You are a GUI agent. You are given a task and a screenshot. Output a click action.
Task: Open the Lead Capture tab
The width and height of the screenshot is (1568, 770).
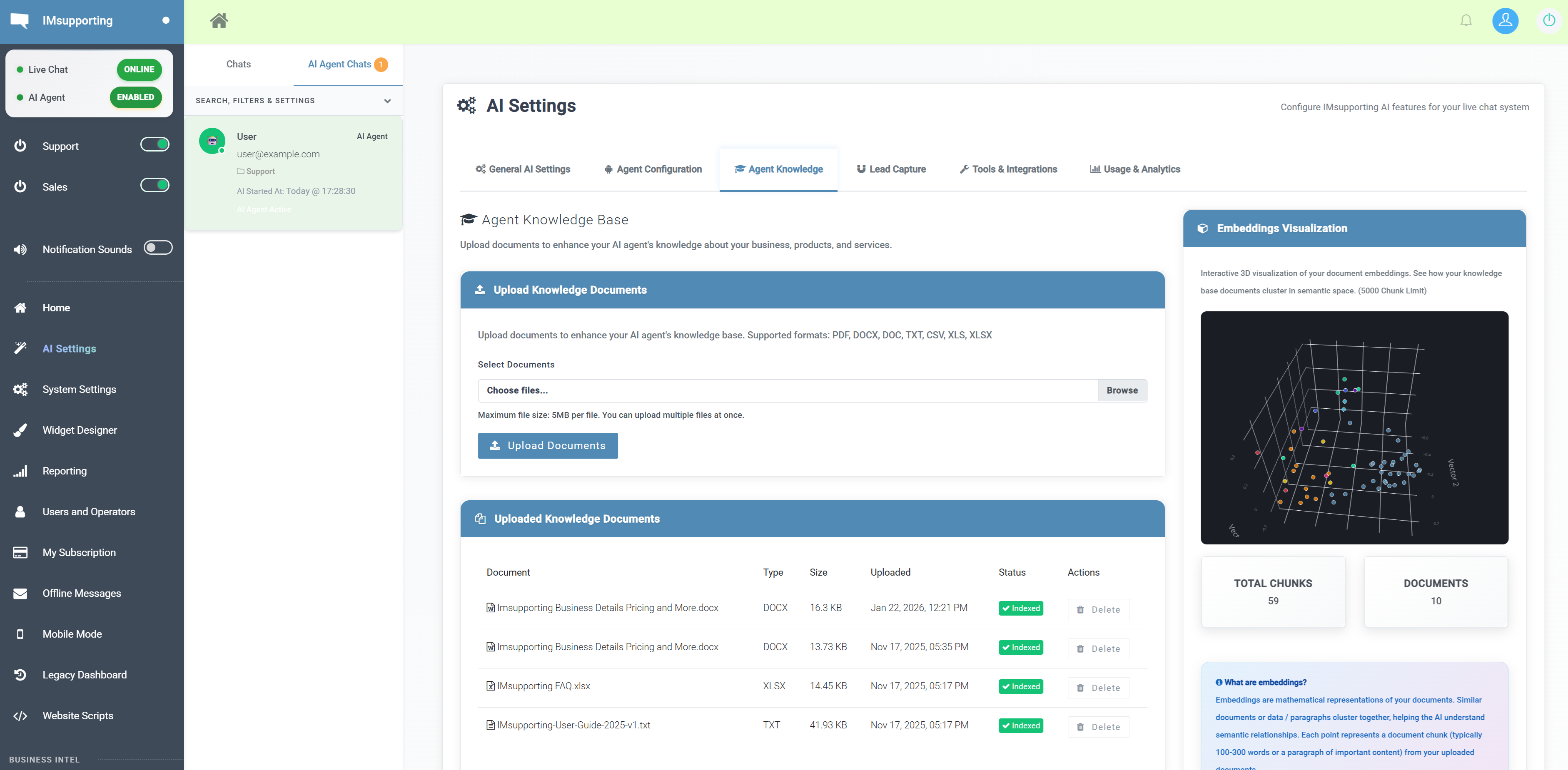point(891,169)
